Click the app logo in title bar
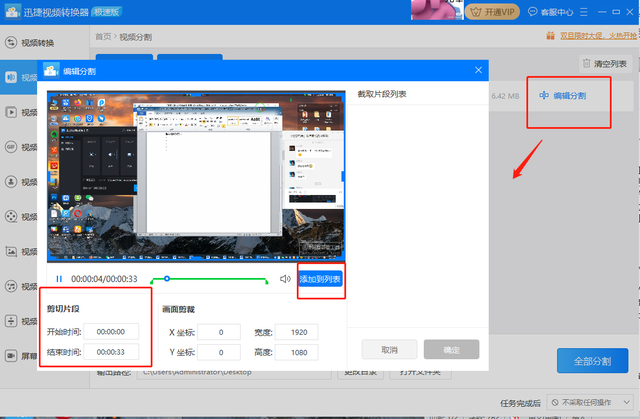Image resolution: width=640 pixels, height=419 pixels. click(x=13, y=11)
